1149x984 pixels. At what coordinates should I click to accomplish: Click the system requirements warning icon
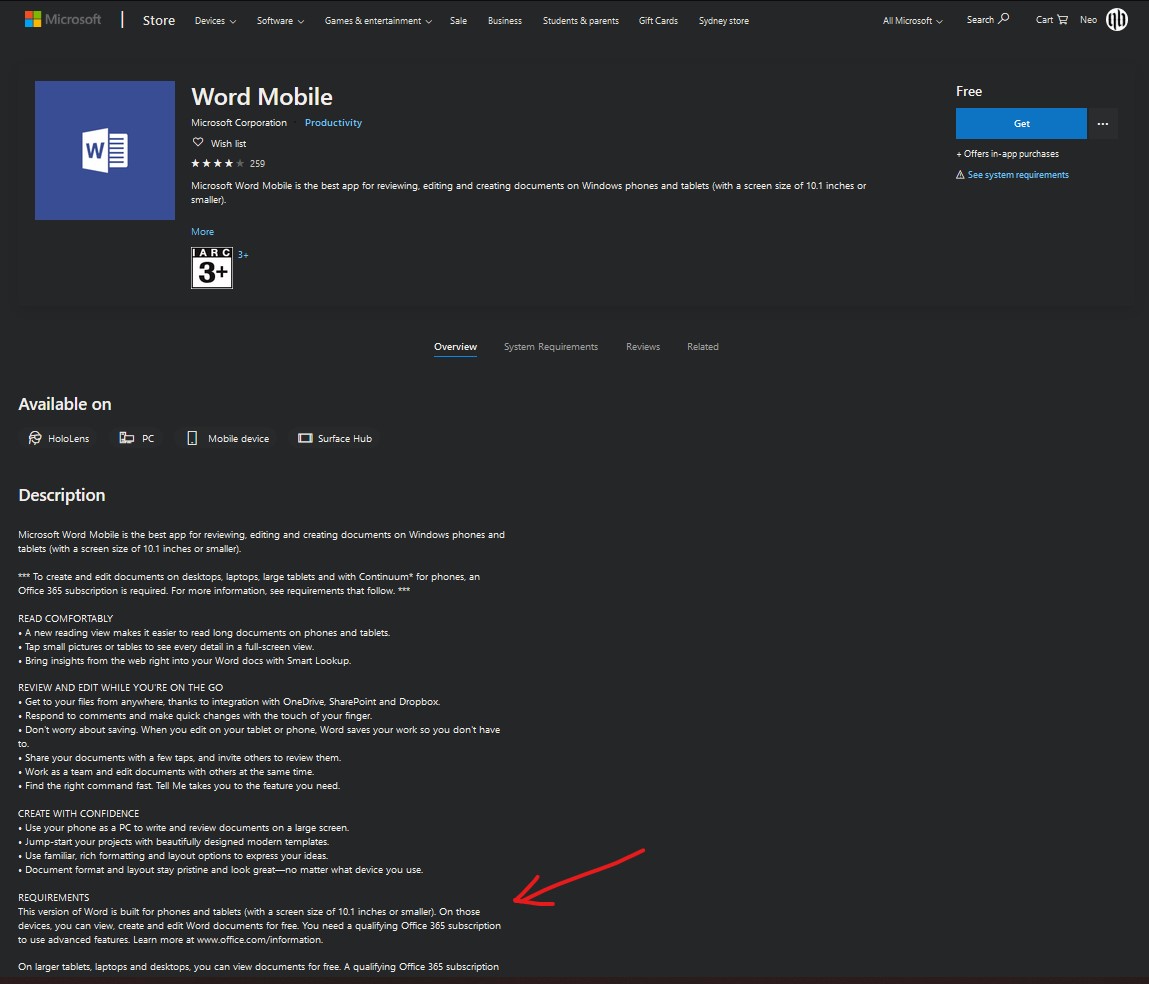pyautogui.click(x=960, y=174)
